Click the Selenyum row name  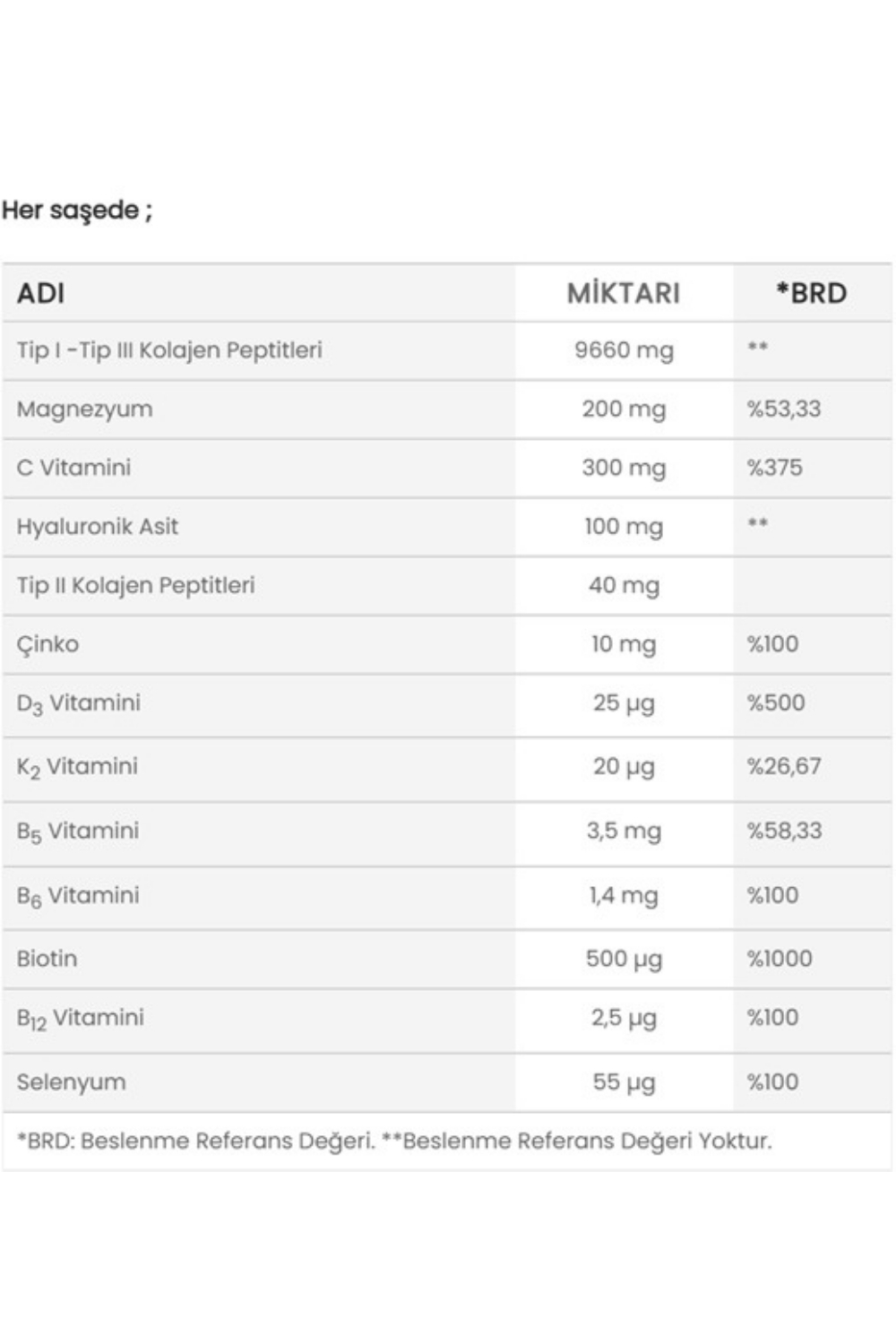point(72,1082)
